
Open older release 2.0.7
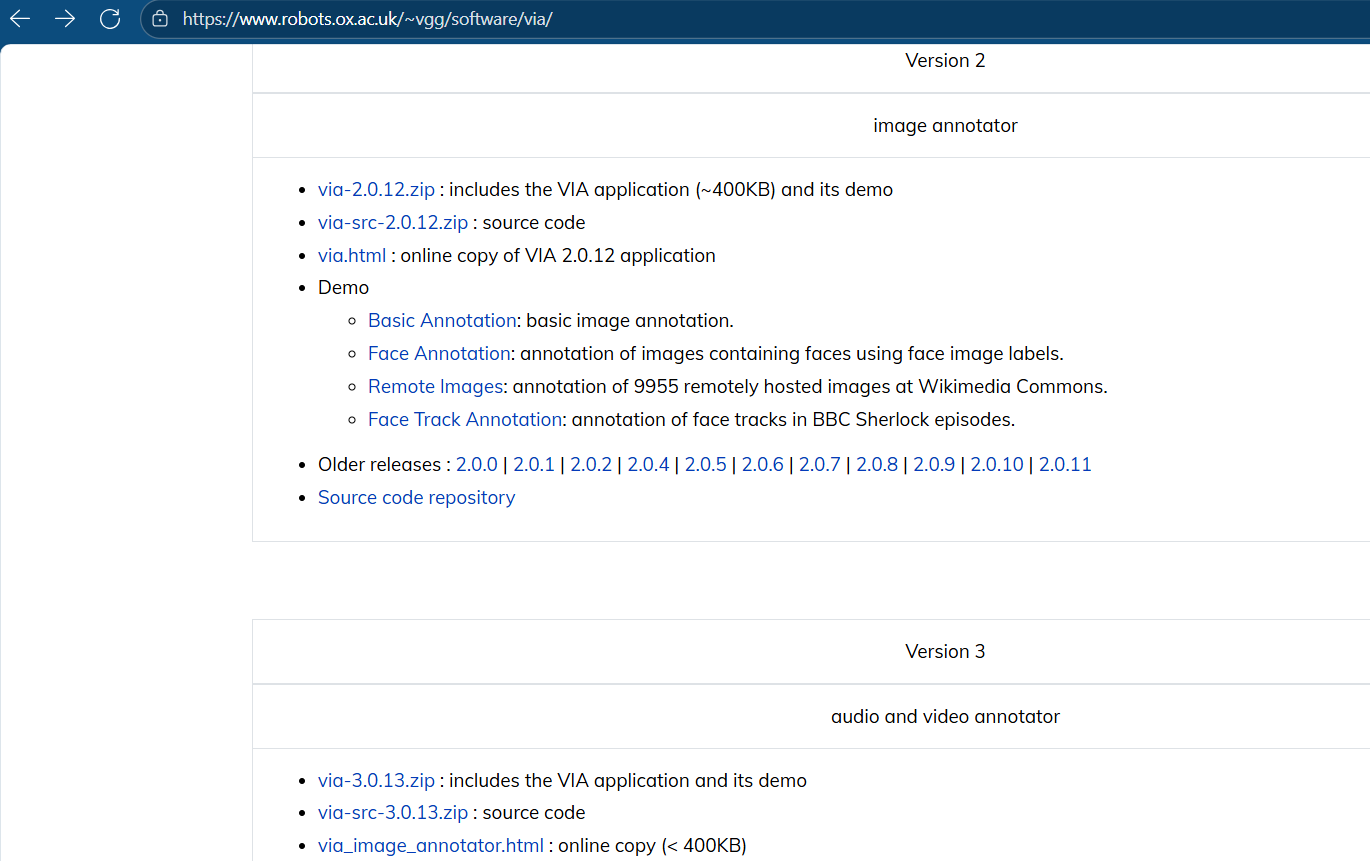click(x=820, y=464)
